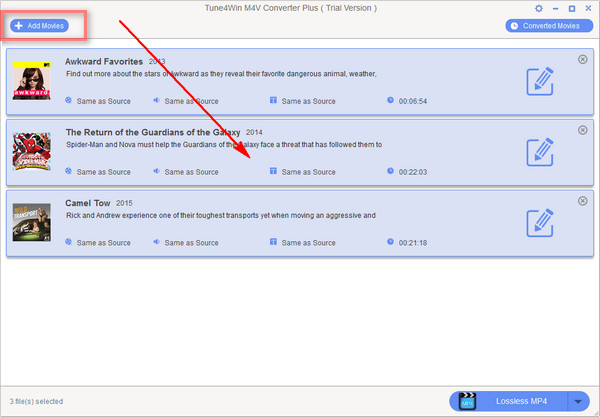Screen dimensions: 600x417
Task: Click the 2015 year label of Camel Tow
Action: click(124, 203)
